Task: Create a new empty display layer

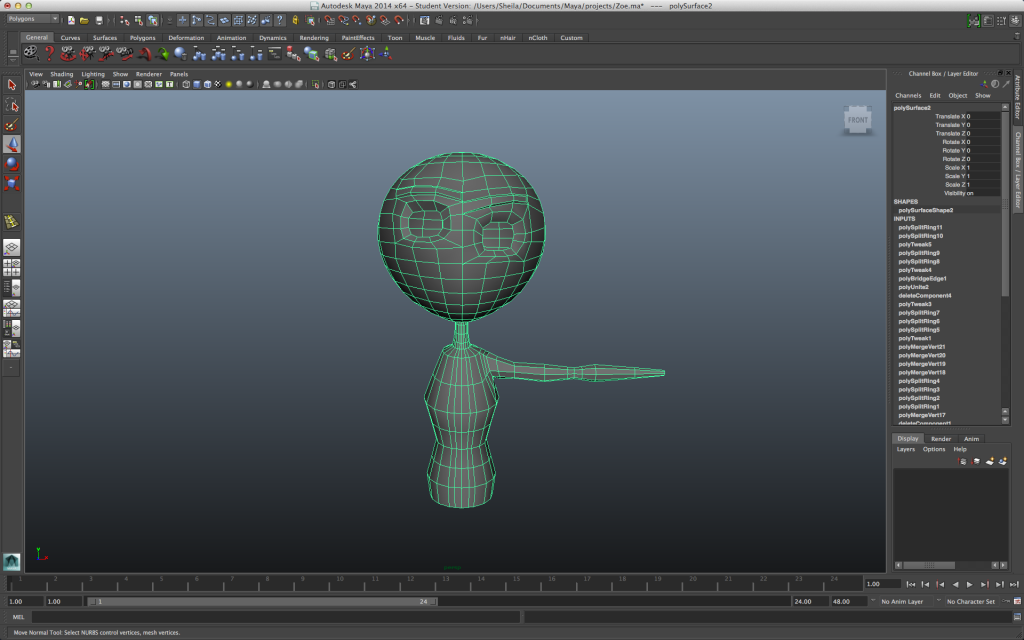Action: (989, 461)
